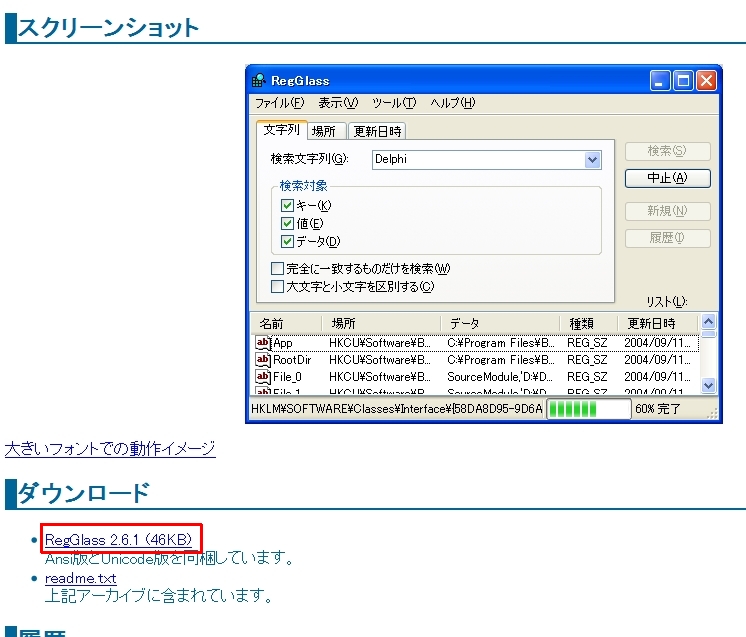Sort by the 場所 column header
This screenshot has height=637, width=746.
381,323
